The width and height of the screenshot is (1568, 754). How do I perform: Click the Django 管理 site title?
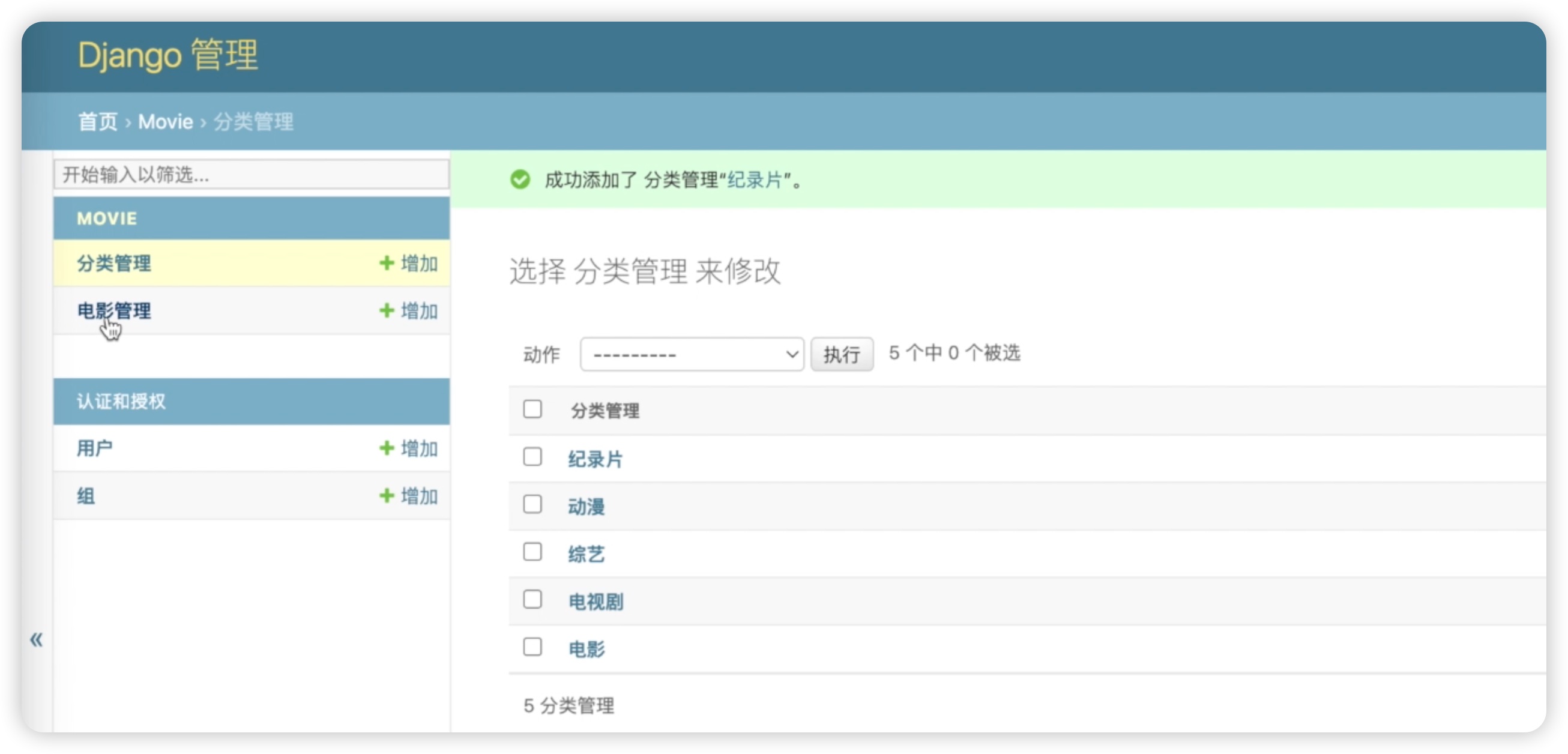(x=168, y=55)
